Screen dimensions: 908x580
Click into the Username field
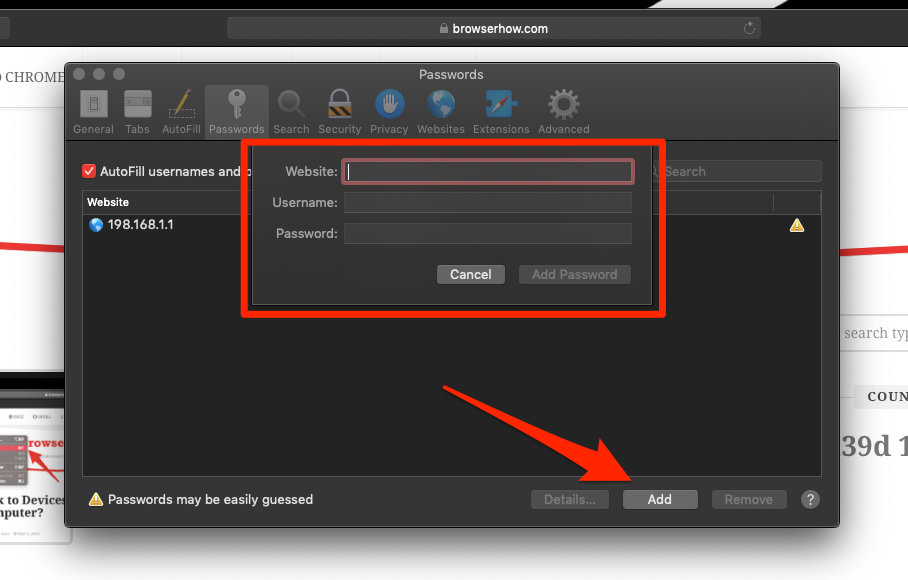tap(488, 203)
